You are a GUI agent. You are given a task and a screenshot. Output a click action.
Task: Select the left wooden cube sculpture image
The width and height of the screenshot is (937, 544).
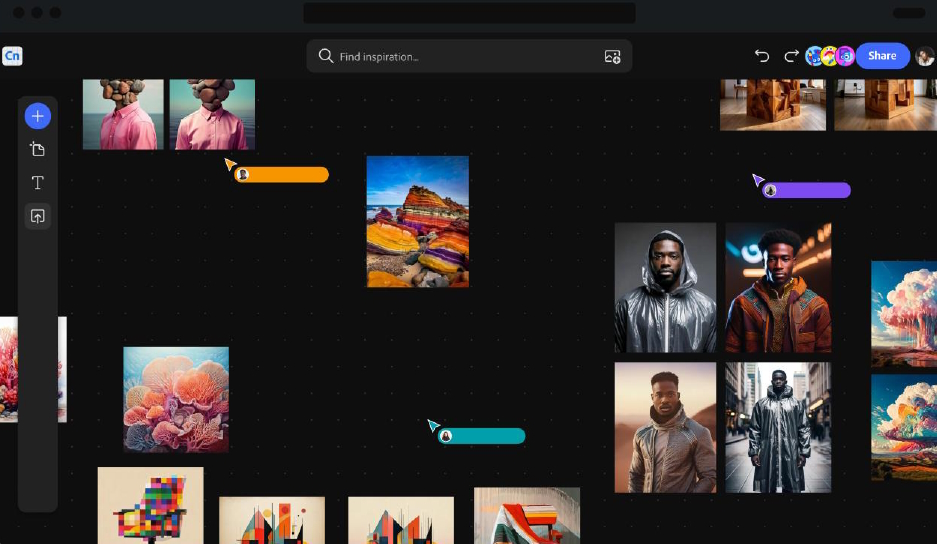[773, 105]
